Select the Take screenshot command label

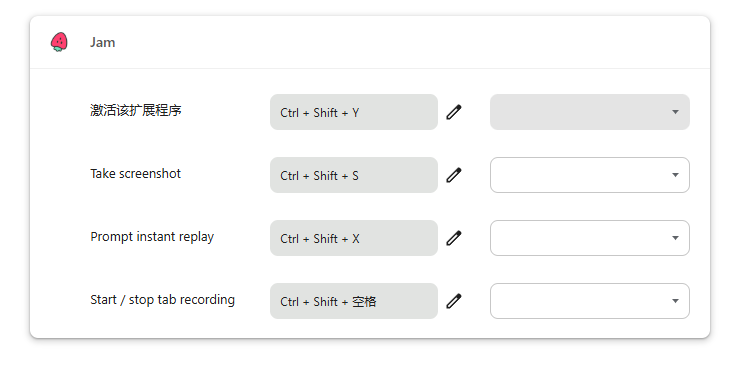(x=136, y=173)
